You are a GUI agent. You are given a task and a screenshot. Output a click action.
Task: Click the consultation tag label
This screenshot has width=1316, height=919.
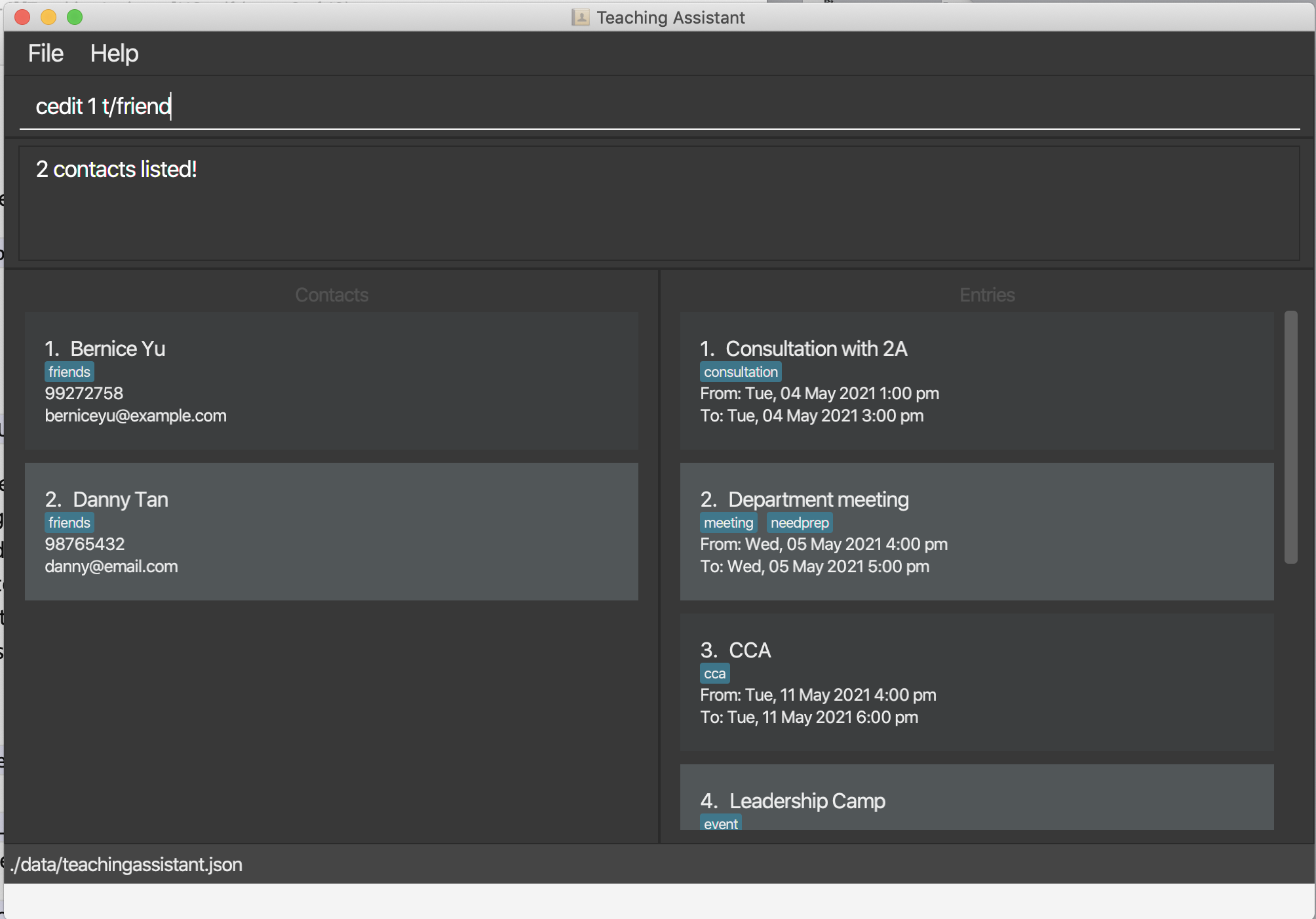pos(740,372)
